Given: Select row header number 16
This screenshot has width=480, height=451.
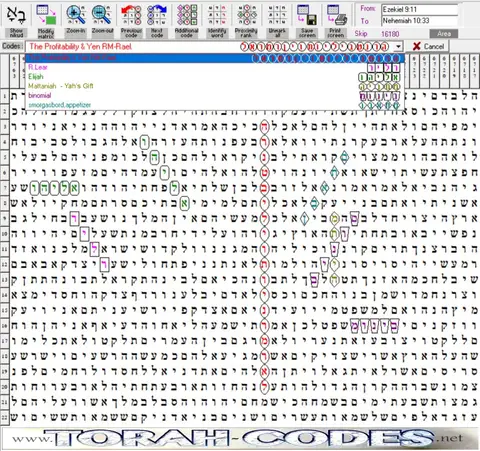Looking at the screenshot, I should [5, 325].
